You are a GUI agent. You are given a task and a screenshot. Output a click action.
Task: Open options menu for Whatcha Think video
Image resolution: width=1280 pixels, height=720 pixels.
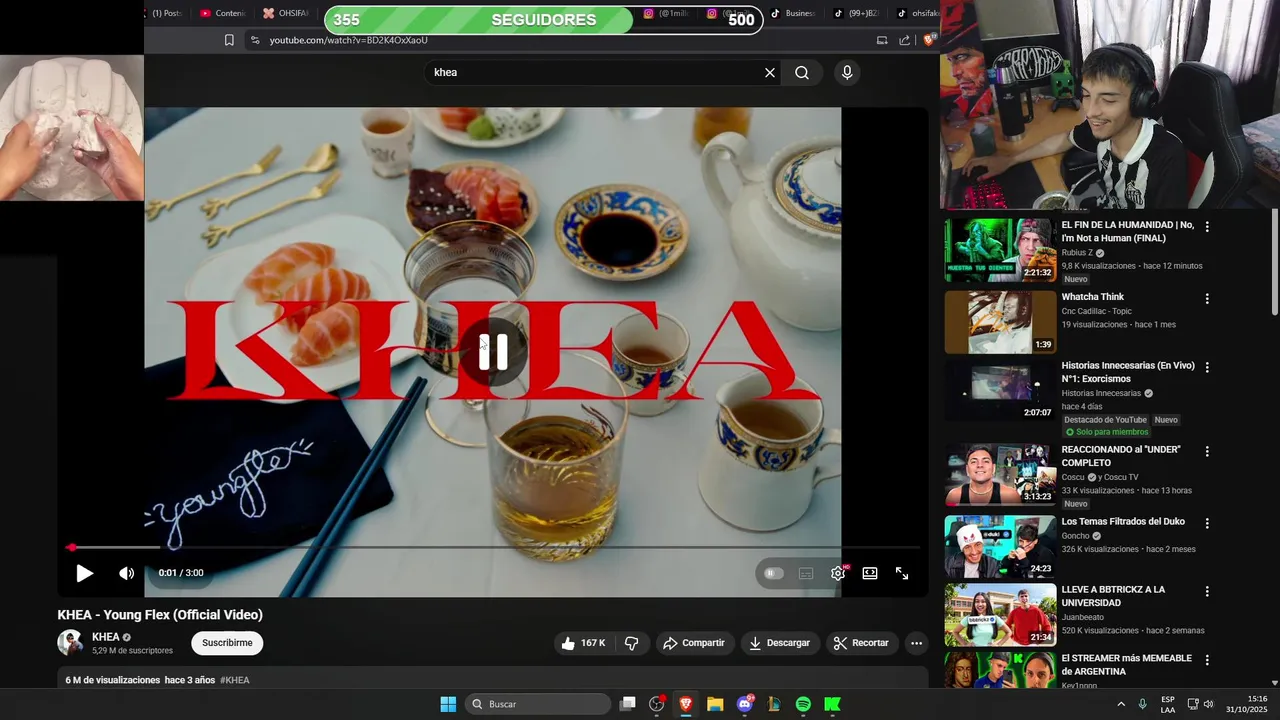coord(1207,299)
